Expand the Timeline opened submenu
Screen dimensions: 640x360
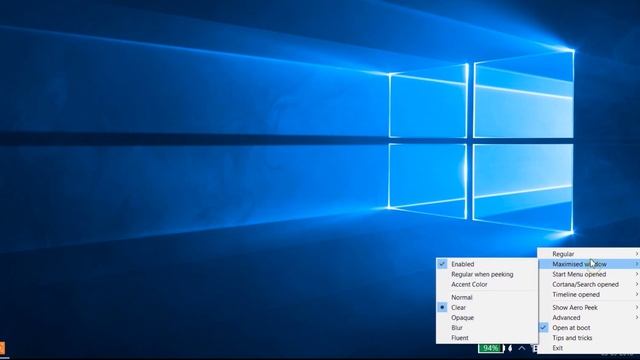[589, 294]
